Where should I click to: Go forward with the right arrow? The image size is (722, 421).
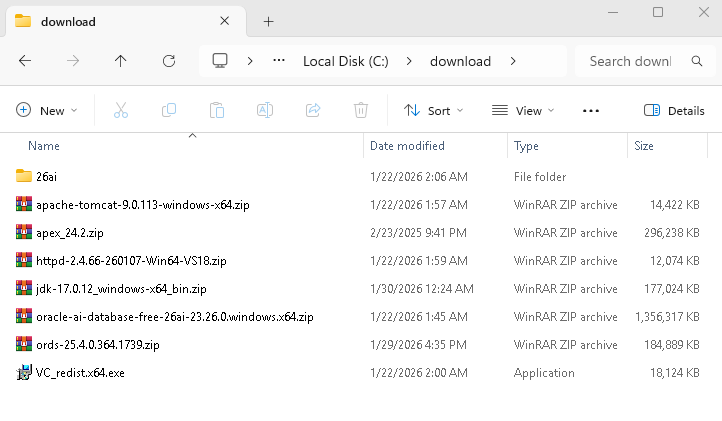73,61
